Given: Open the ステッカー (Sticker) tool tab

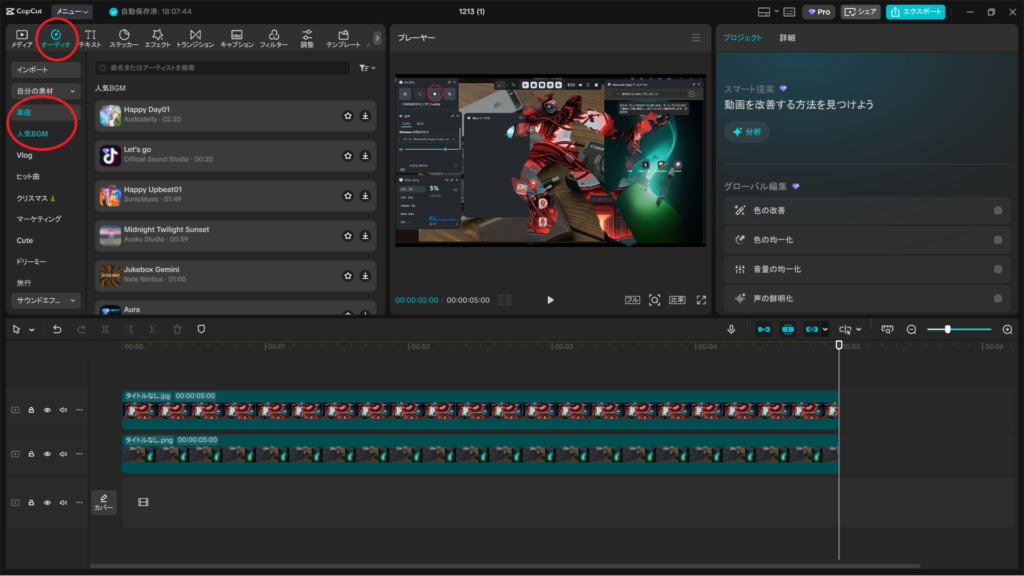Looking at the screenshot, I should tap(124, 39).
